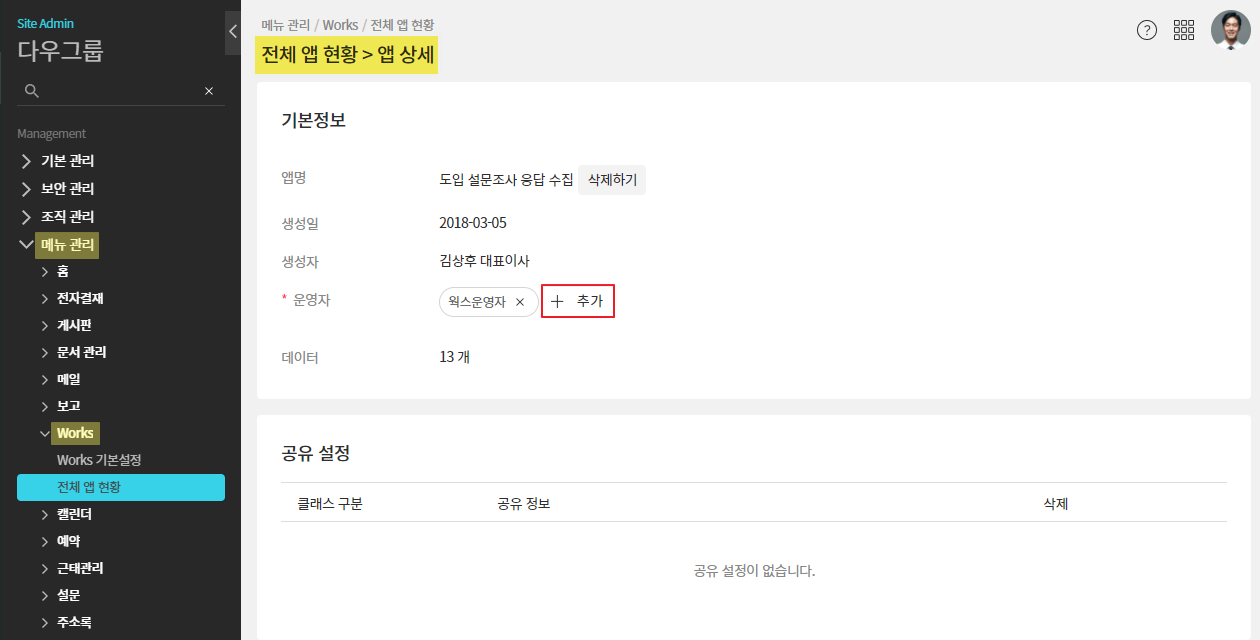This screenshot has width=1260, height=640.
Task: Clear the sidebar search with X icon
Action: (209, 91)
